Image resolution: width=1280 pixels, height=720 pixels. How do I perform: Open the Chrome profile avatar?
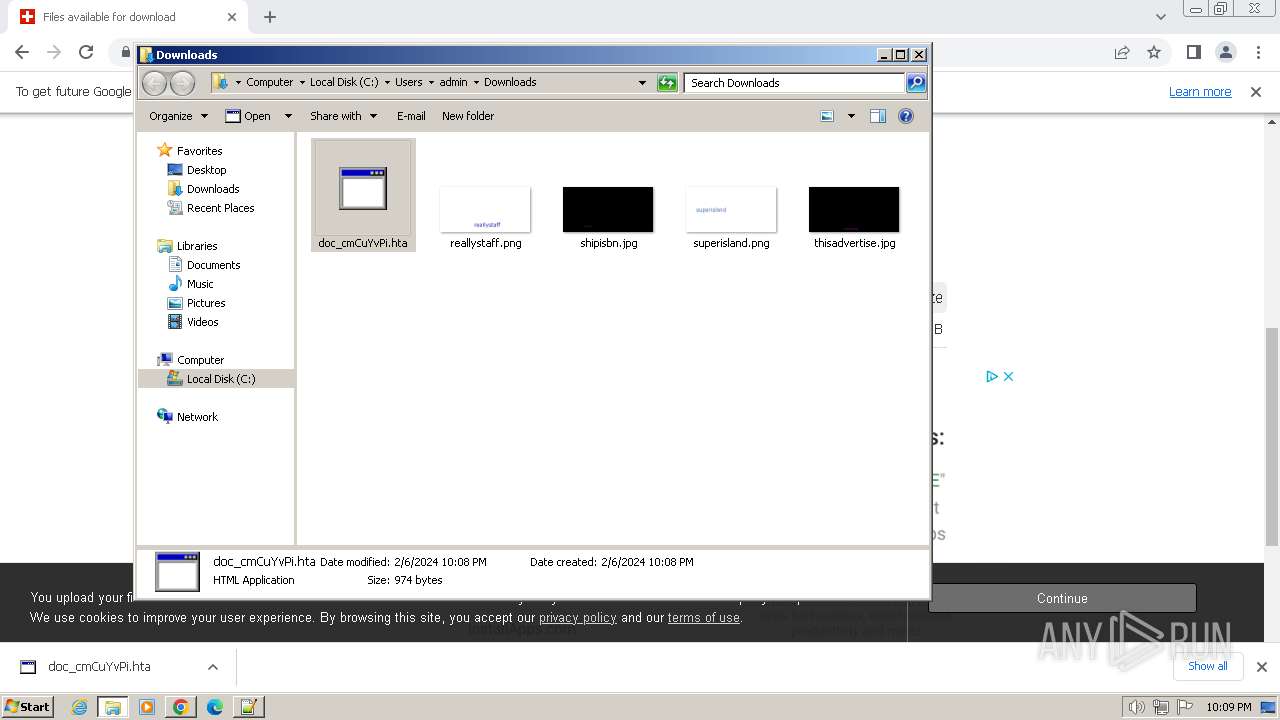[1225, 53]
